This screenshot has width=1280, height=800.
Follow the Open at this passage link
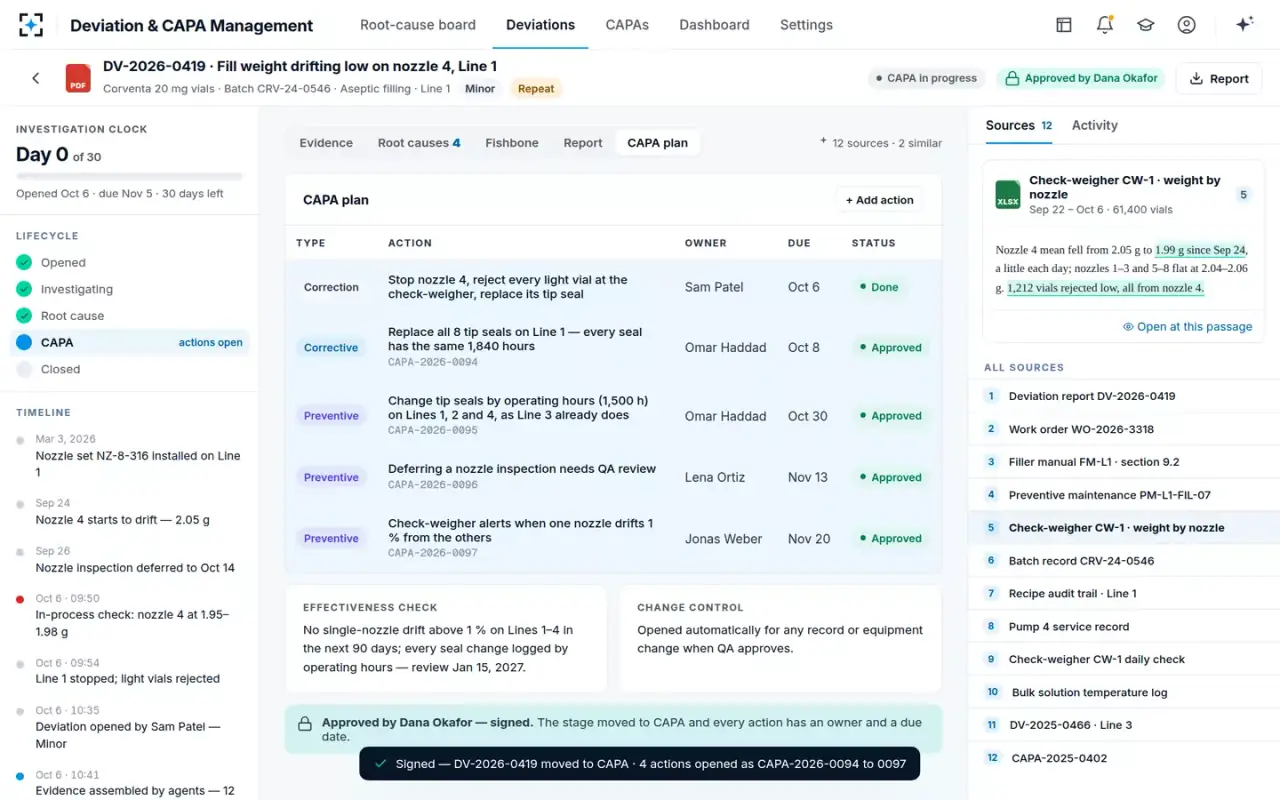pos(1187,327)
